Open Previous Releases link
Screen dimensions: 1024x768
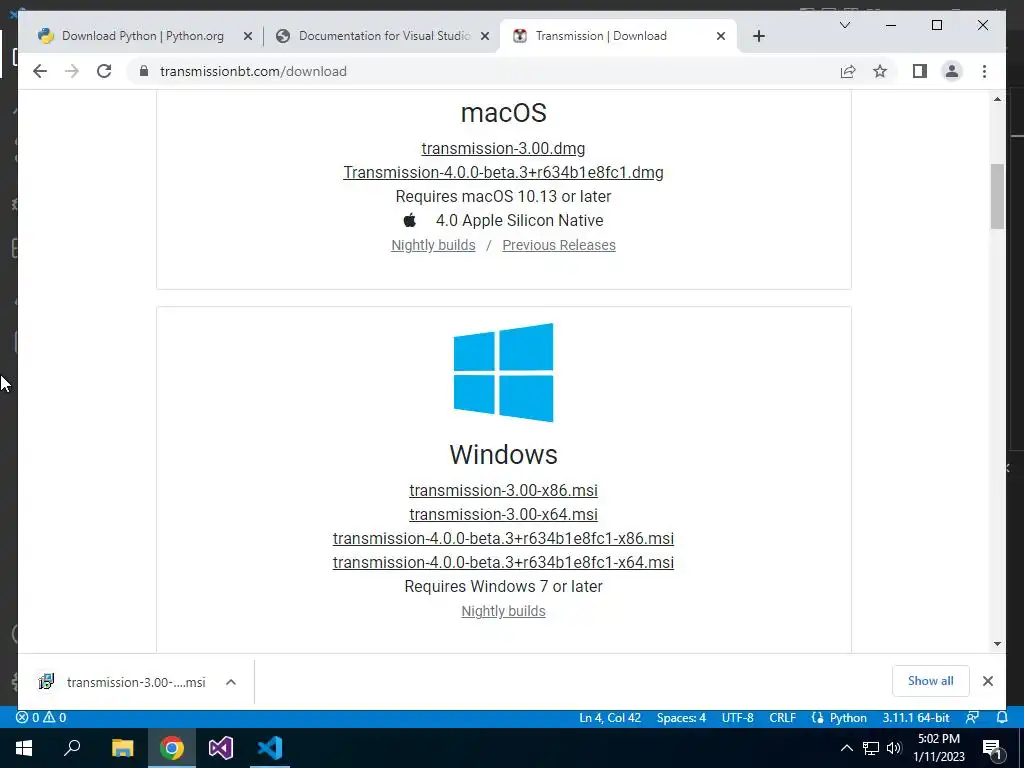558,245
